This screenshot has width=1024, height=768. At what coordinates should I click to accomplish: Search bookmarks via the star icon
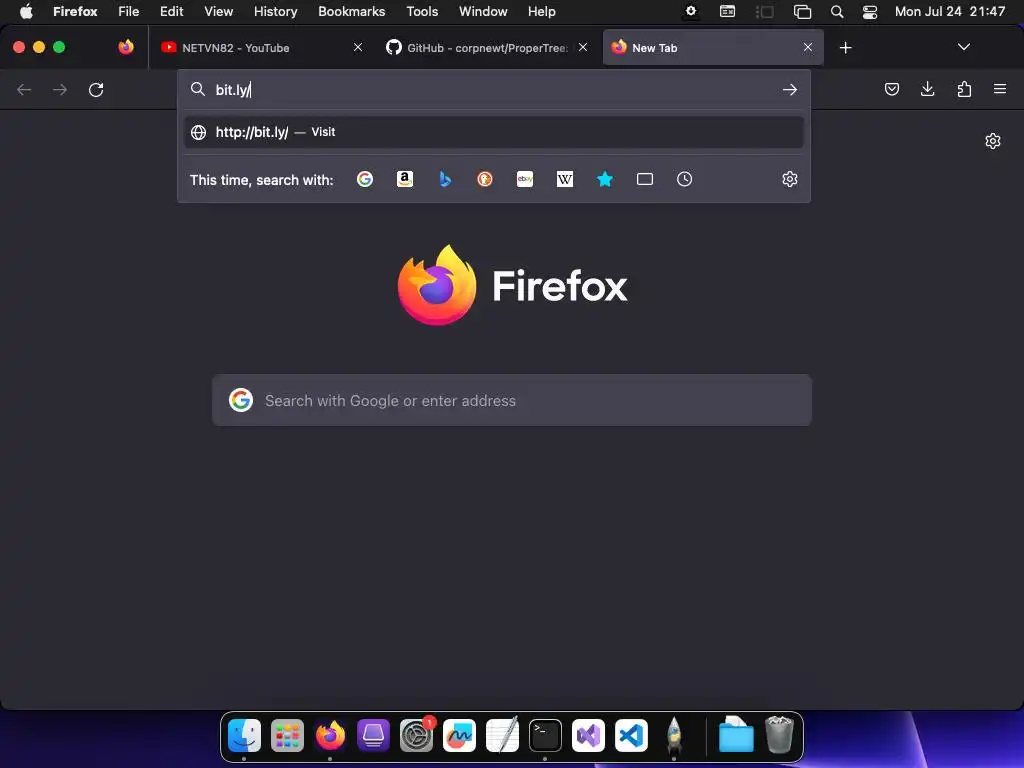pyautogui.click(x=605, y=179)
